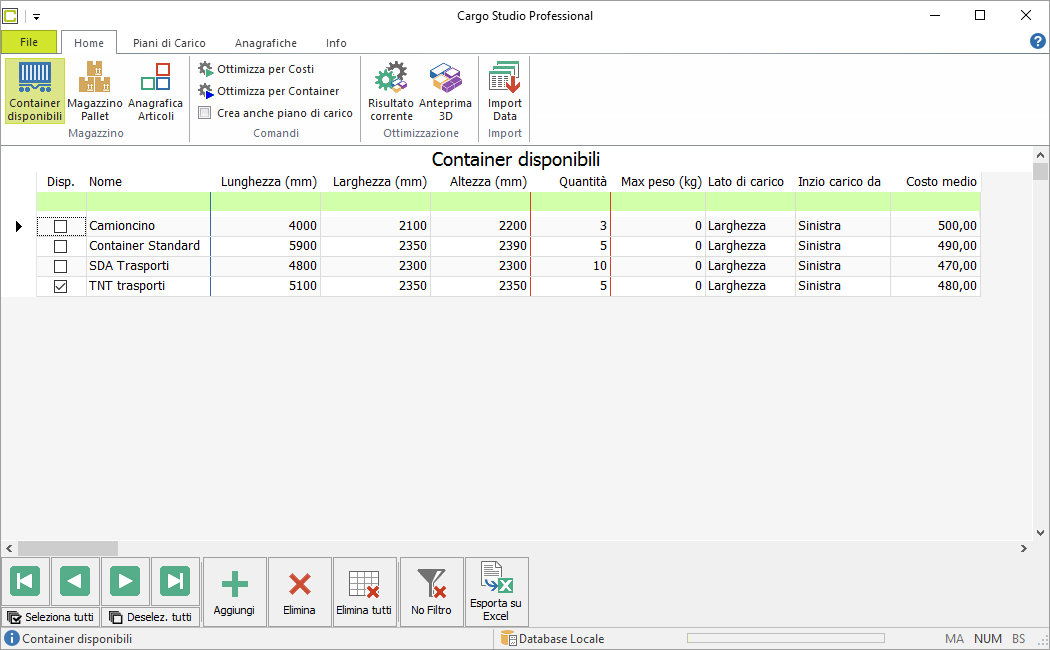
Task: Click the Aggiungi button
Action: (x=234, y=592)
